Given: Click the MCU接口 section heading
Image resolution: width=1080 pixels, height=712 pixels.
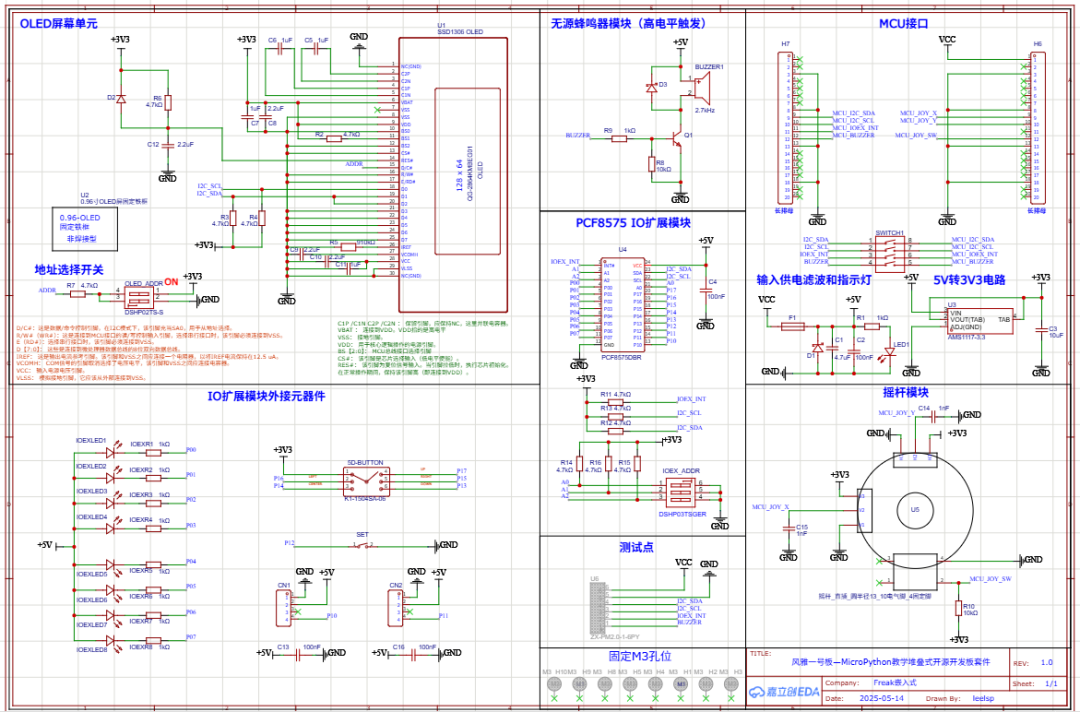Looking at the screenshot, I should pyautogui.click(x=903, y=23).
